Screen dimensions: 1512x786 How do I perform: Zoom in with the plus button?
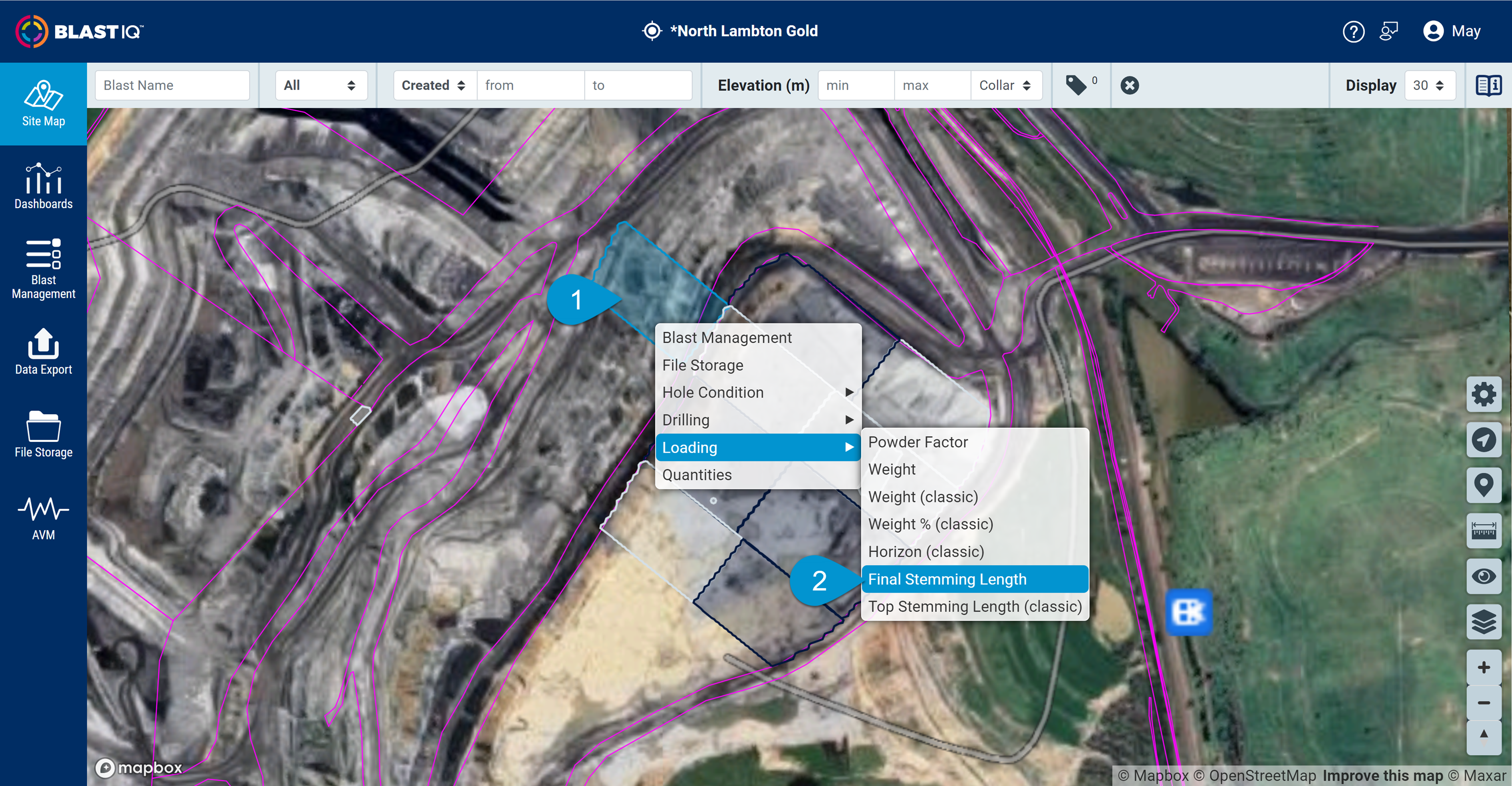point(1484,668)
